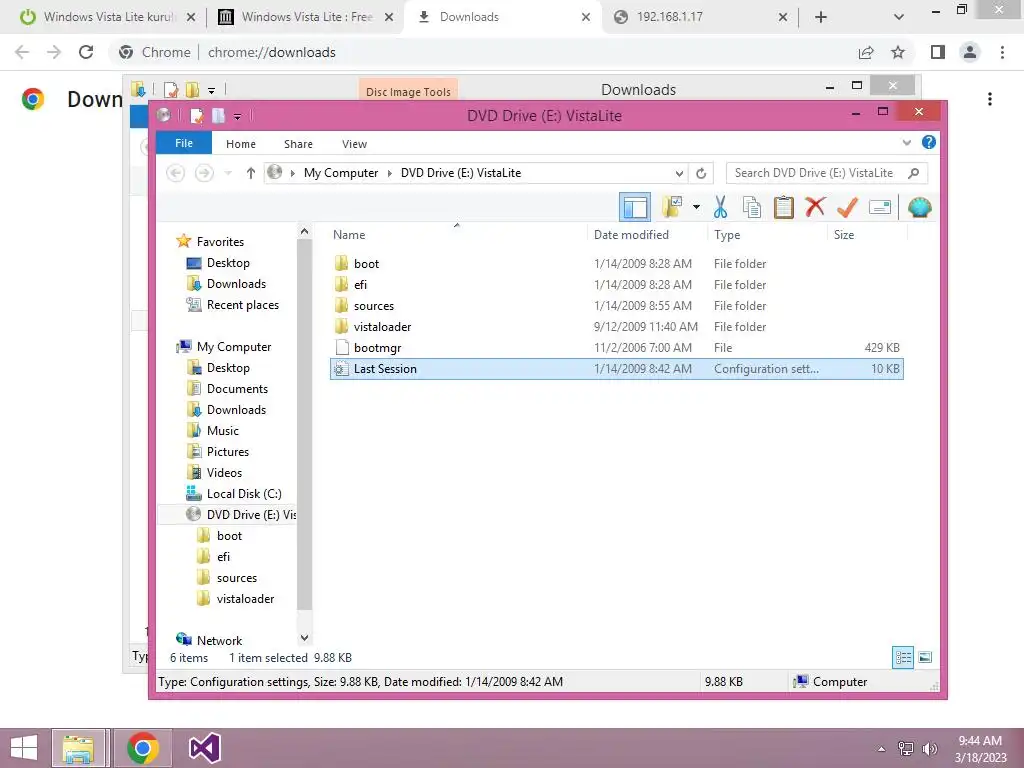This screenshot has width=1024, height=768.
Task: Sort by the Type column header
Action: click(x=767, y=234)
